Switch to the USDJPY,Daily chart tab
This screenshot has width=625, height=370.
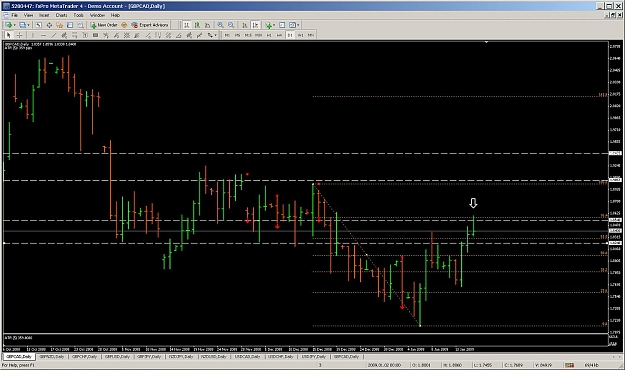point(313,356)
